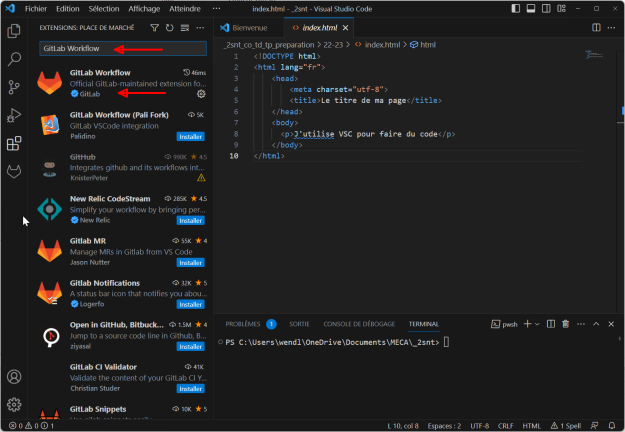625x432 pixels.
Task: Click the html breadcrumb symbol
Action: (423, 45)
